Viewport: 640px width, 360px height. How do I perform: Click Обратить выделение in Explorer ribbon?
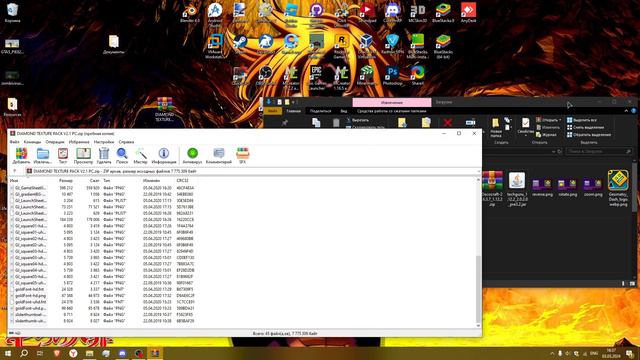589,135
